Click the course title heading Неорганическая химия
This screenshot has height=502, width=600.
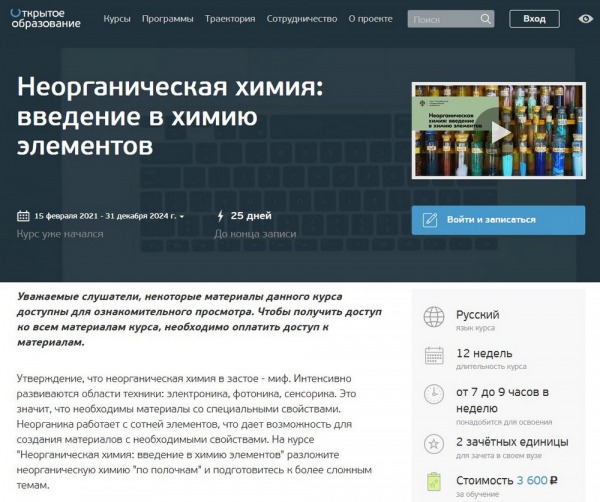click(170, 116)
